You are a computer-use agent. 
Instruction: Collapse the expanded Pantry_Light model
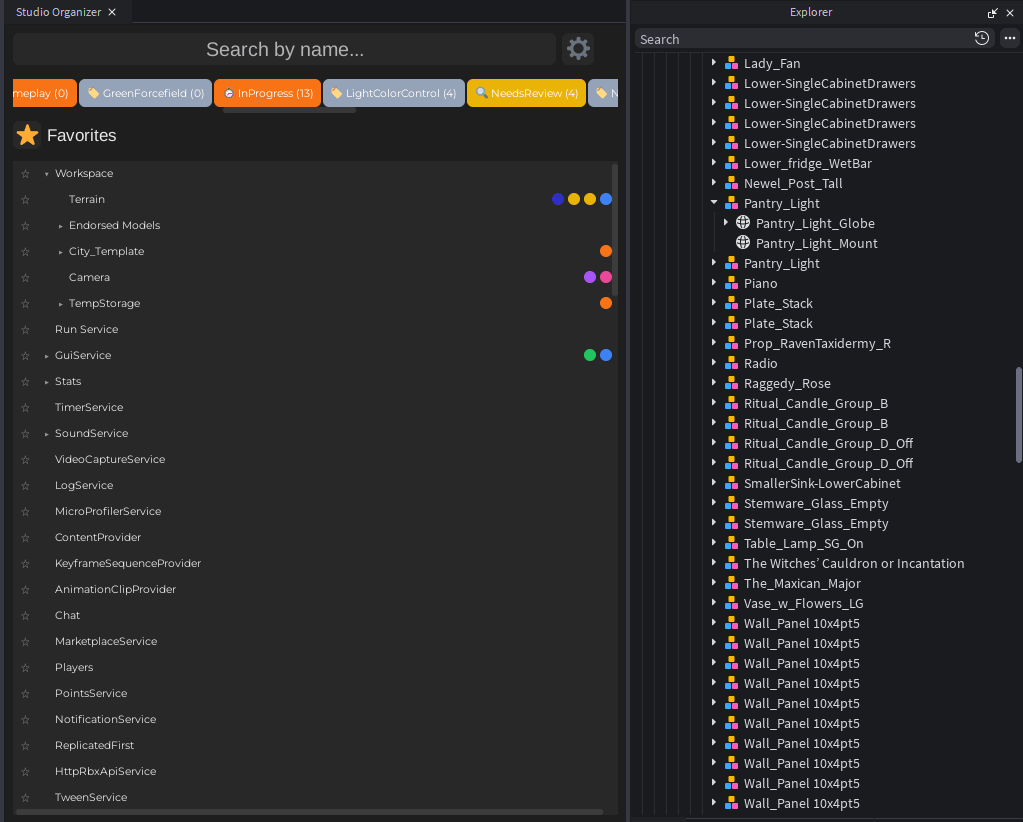(x=714, y=203)
